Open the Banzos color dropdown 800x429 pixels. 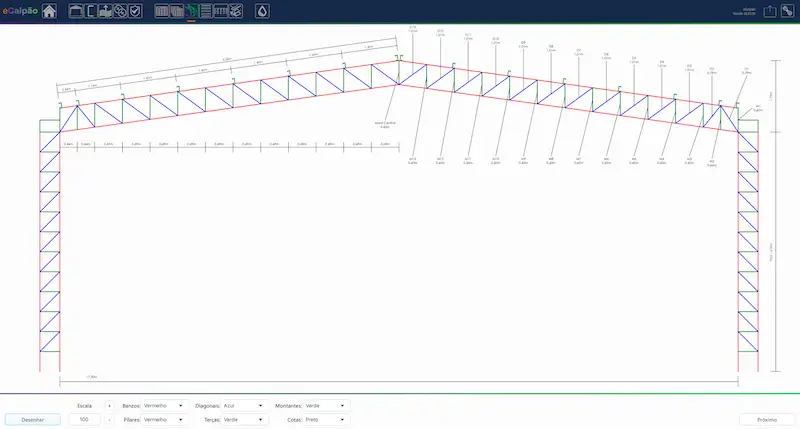pos(164,406)
